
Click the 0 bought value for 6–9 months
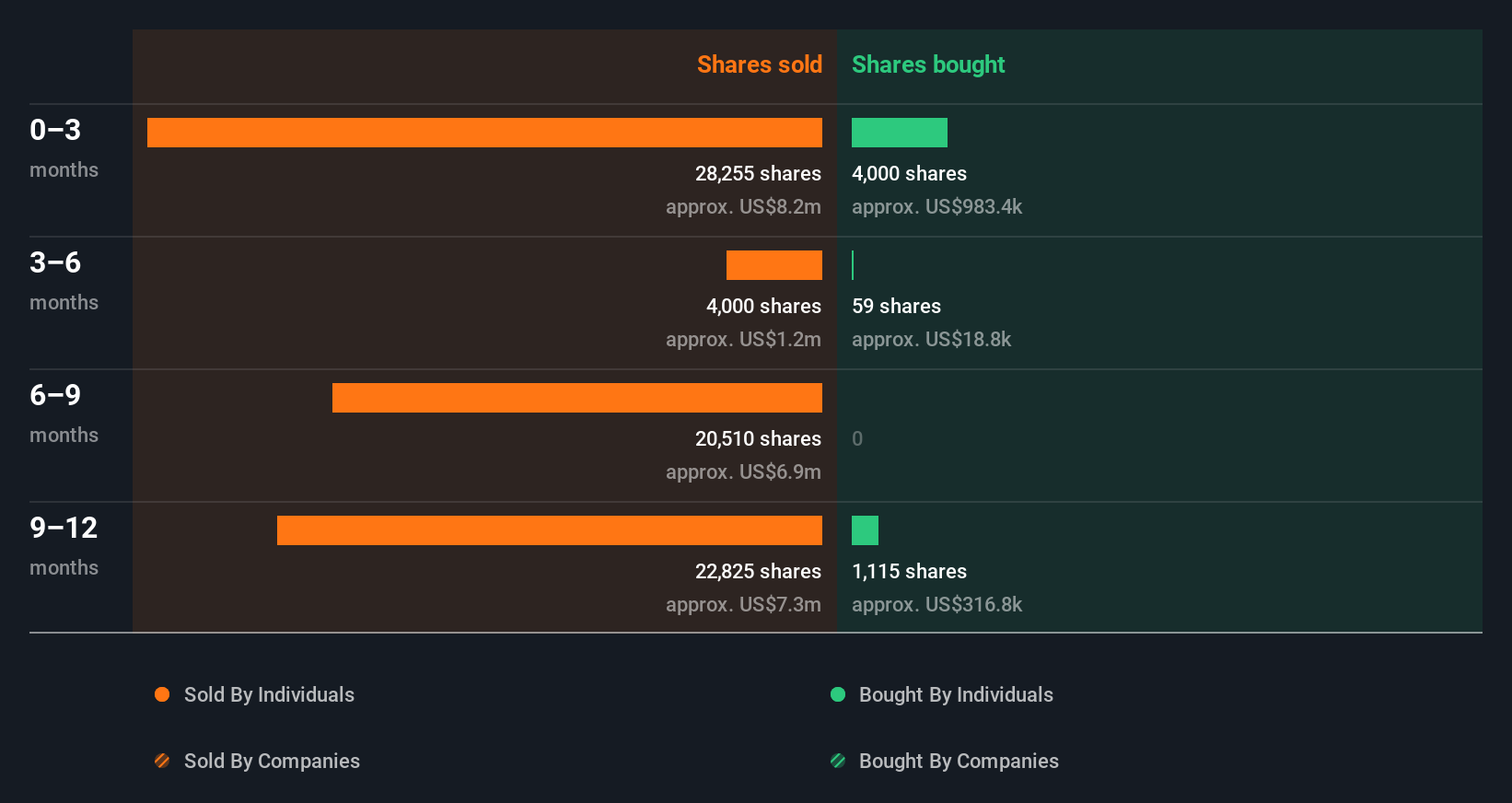point(857,438)
